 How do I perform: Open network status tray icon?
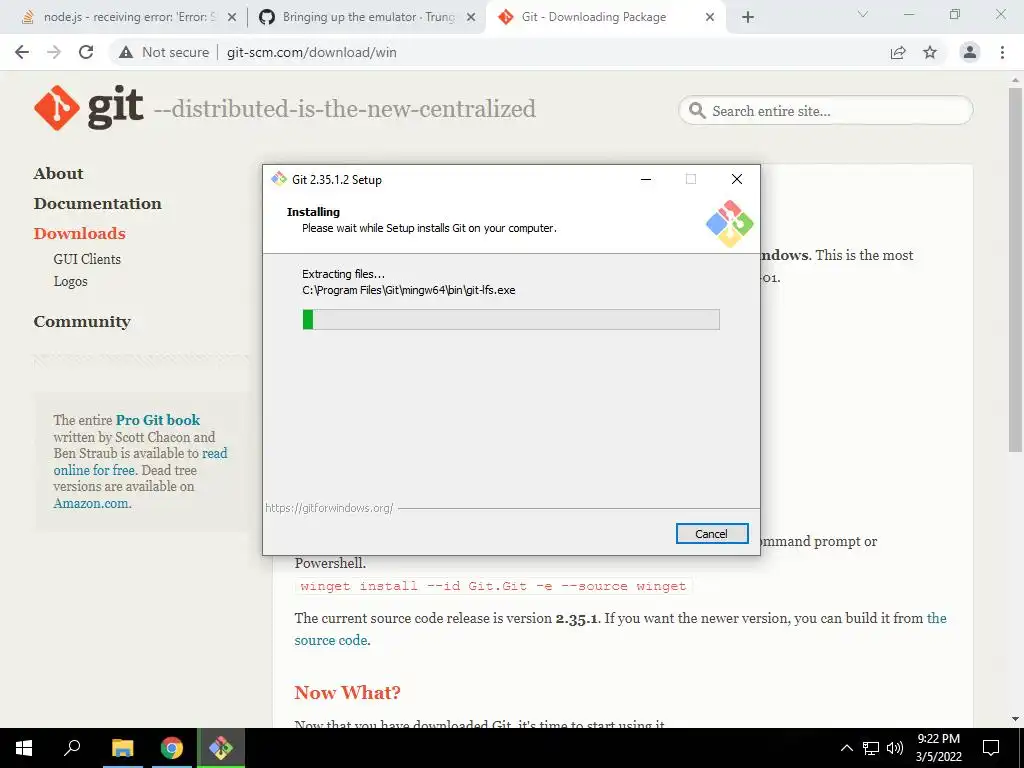tap(871, 748)
